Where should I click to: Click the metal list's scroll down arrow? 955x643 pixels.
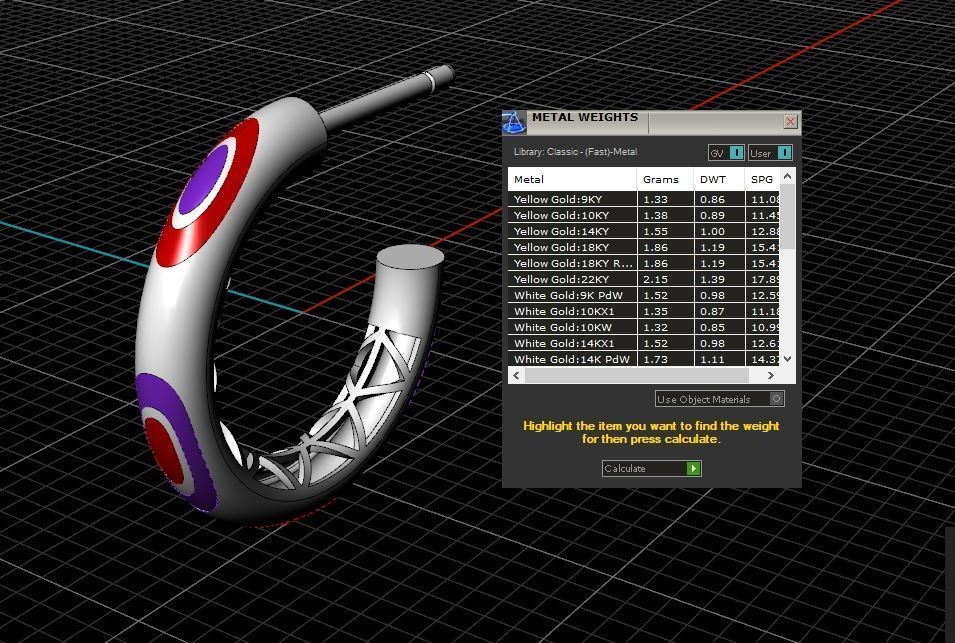[788, 359]
